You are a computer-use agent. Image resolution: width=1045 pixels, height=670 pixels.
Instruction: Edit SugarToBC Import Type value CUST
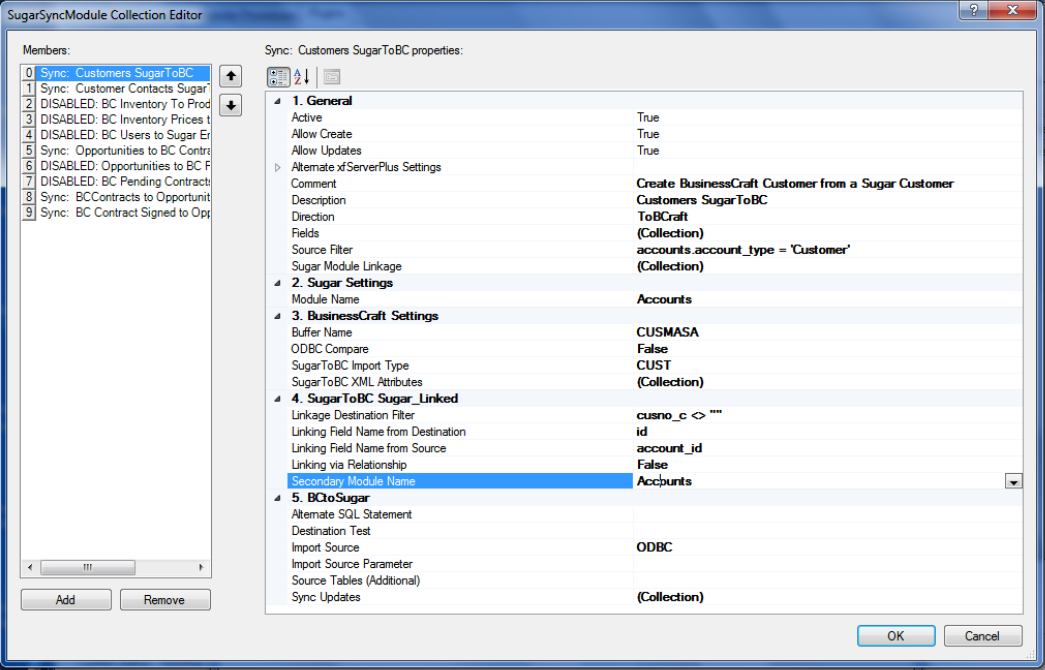point(827,365)
